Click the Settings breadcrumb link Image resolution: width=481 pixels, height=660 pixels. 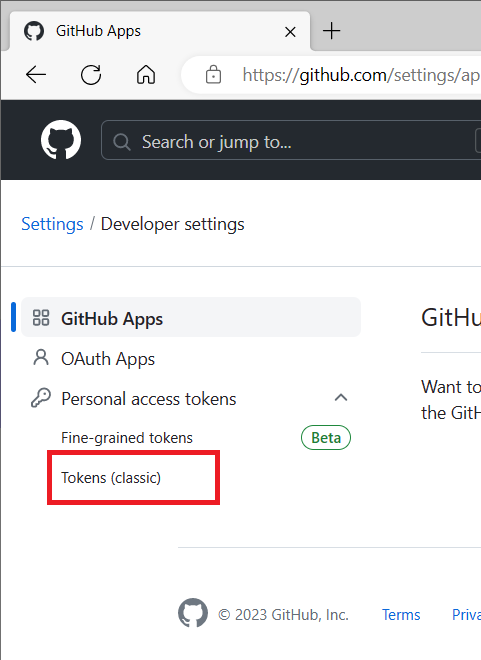(x=52, y=224)
